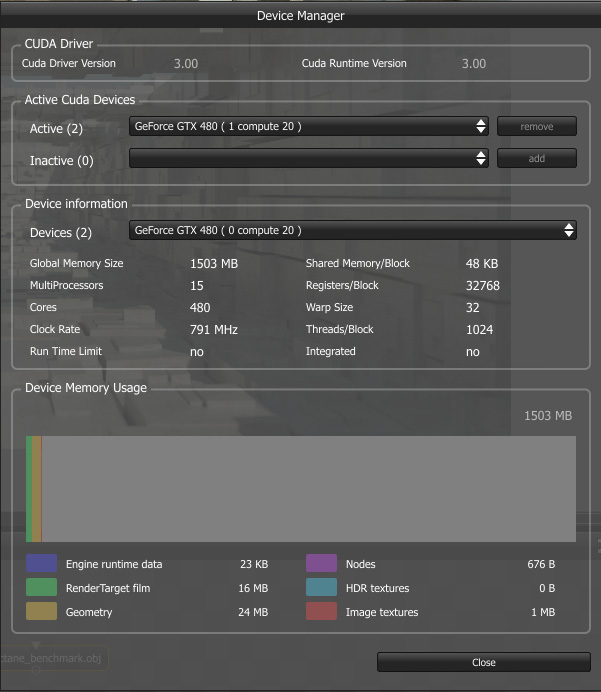Click the Cores value 480
Image resolution: width=601 pixels, height=692 pixels.
click(200, 308)
